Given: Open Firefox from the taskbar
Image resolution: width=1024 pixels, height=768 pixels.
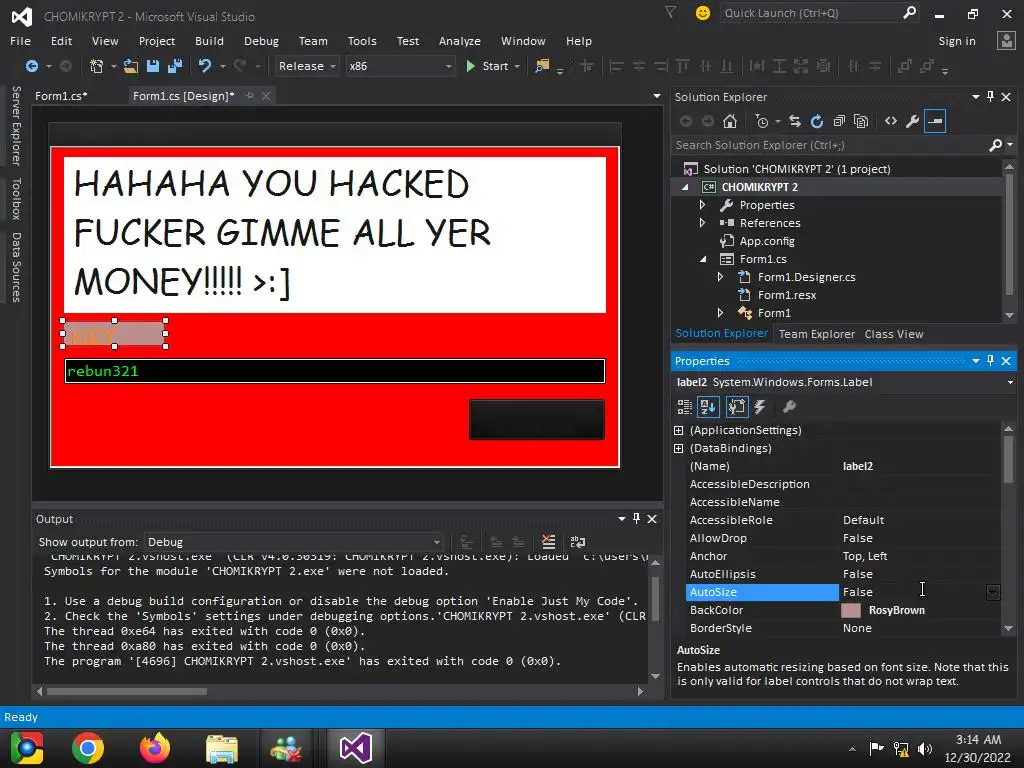Looking at the screenshot, I should 155,748.
